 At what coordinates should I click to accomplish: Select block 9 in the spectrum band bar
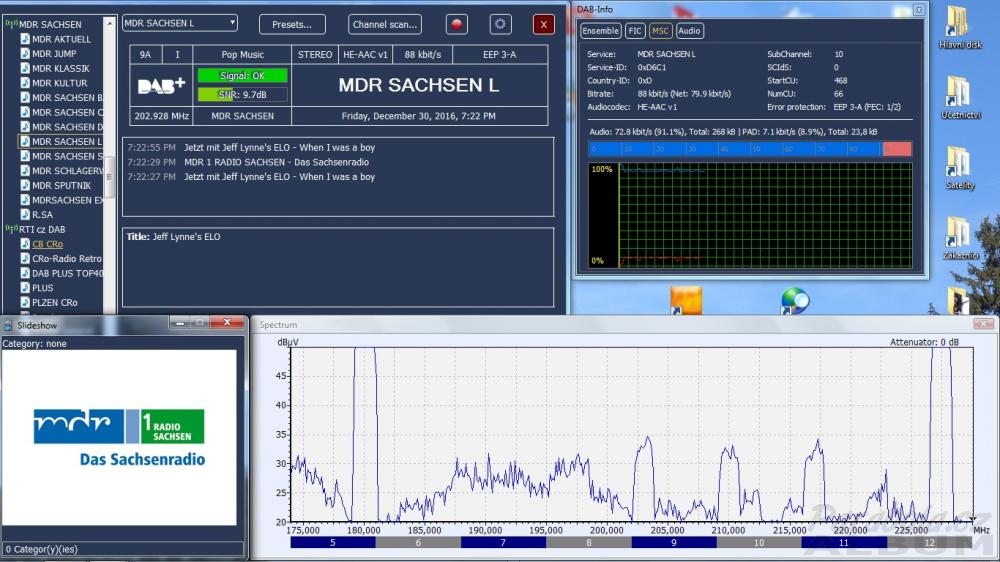coord(673,542)
